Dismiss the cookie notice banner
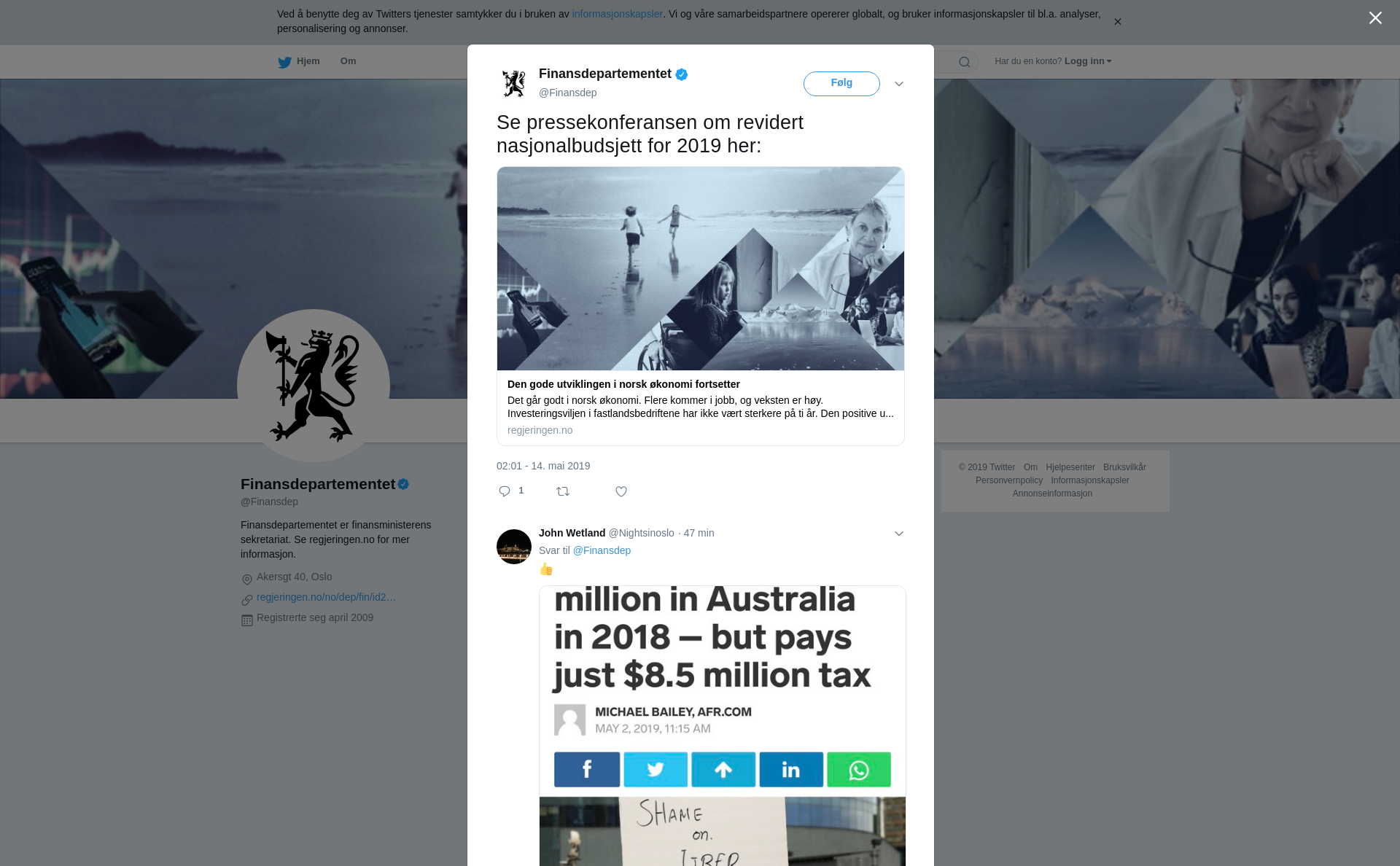The image size is (1400, 866). point(1117,22)
